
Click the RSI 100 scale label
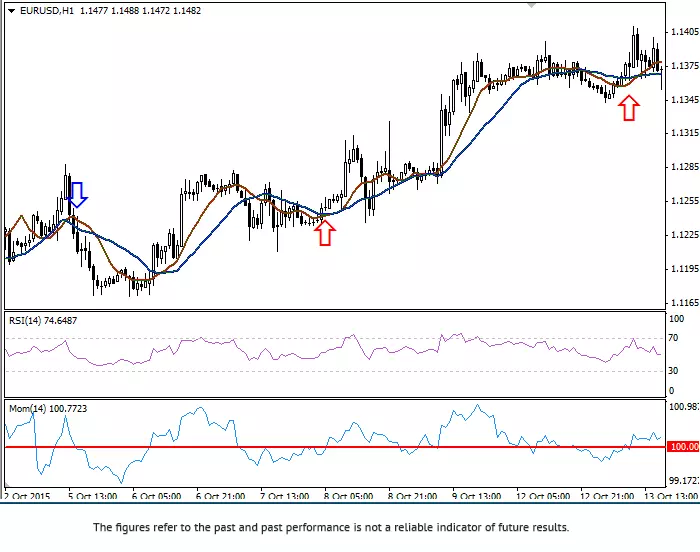tap(676, 319)
